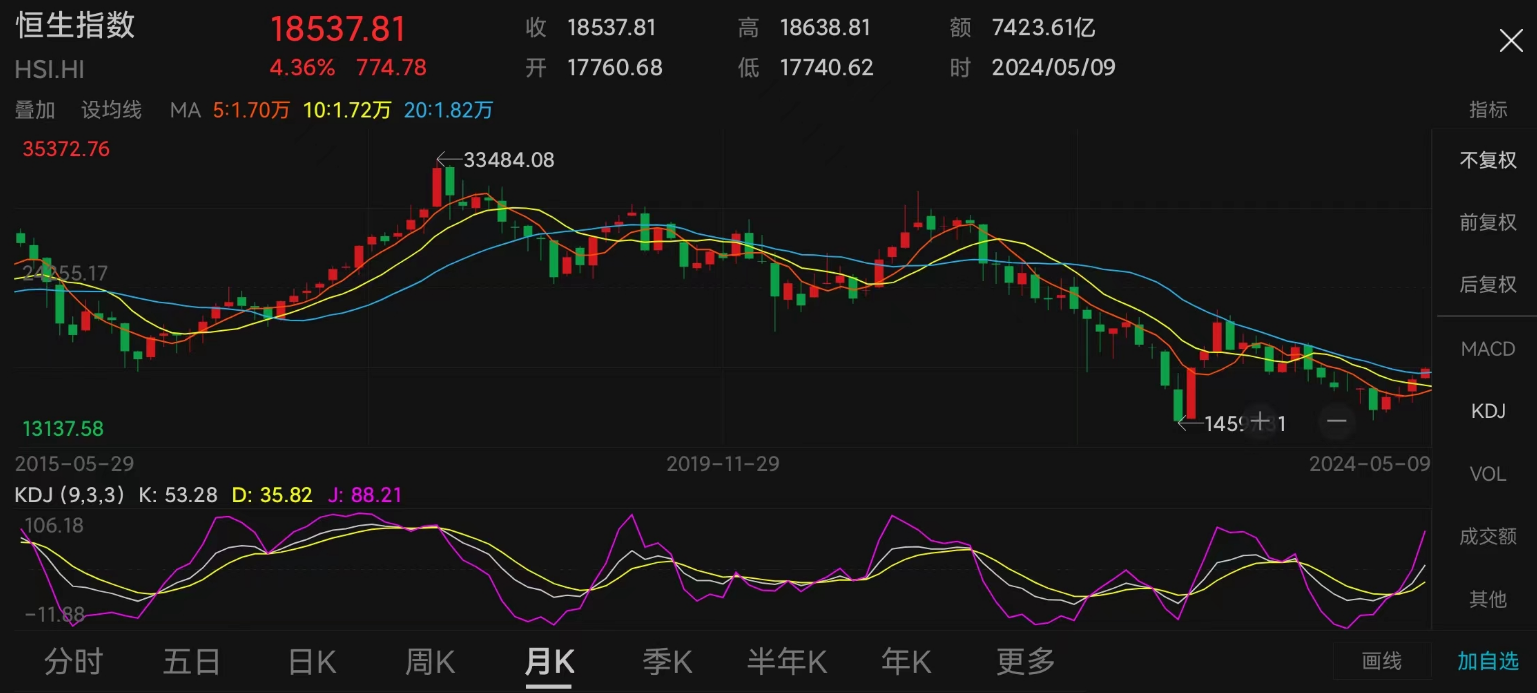Switch to 分时 intraday tab
The image size is (1537, 693).
coord(74,661)
